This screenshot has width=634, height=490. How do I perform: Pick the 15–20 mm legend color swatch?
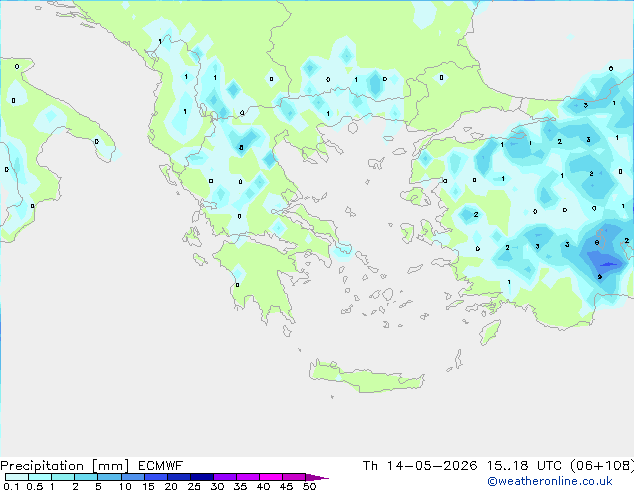click(x=156, y=477)
